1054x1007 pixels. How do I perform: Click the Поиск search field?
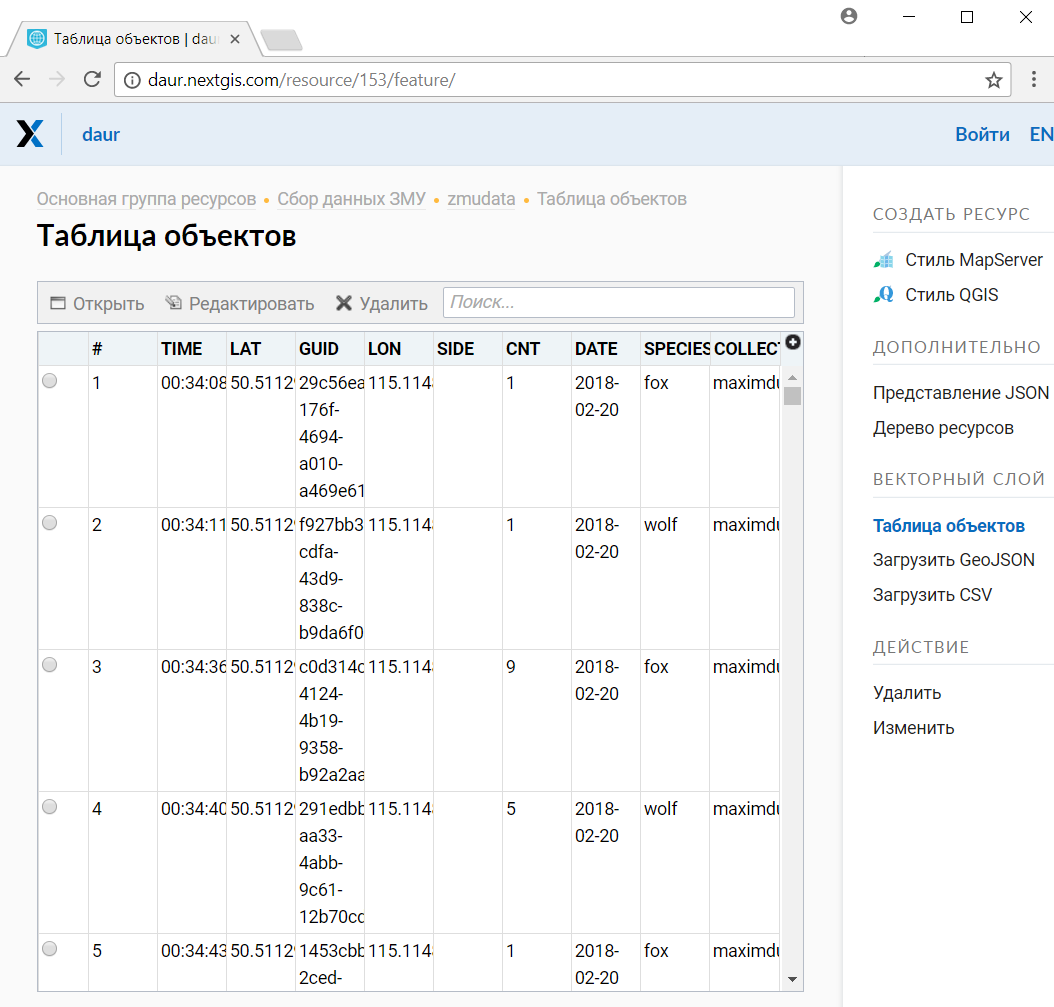coord(619,303)
